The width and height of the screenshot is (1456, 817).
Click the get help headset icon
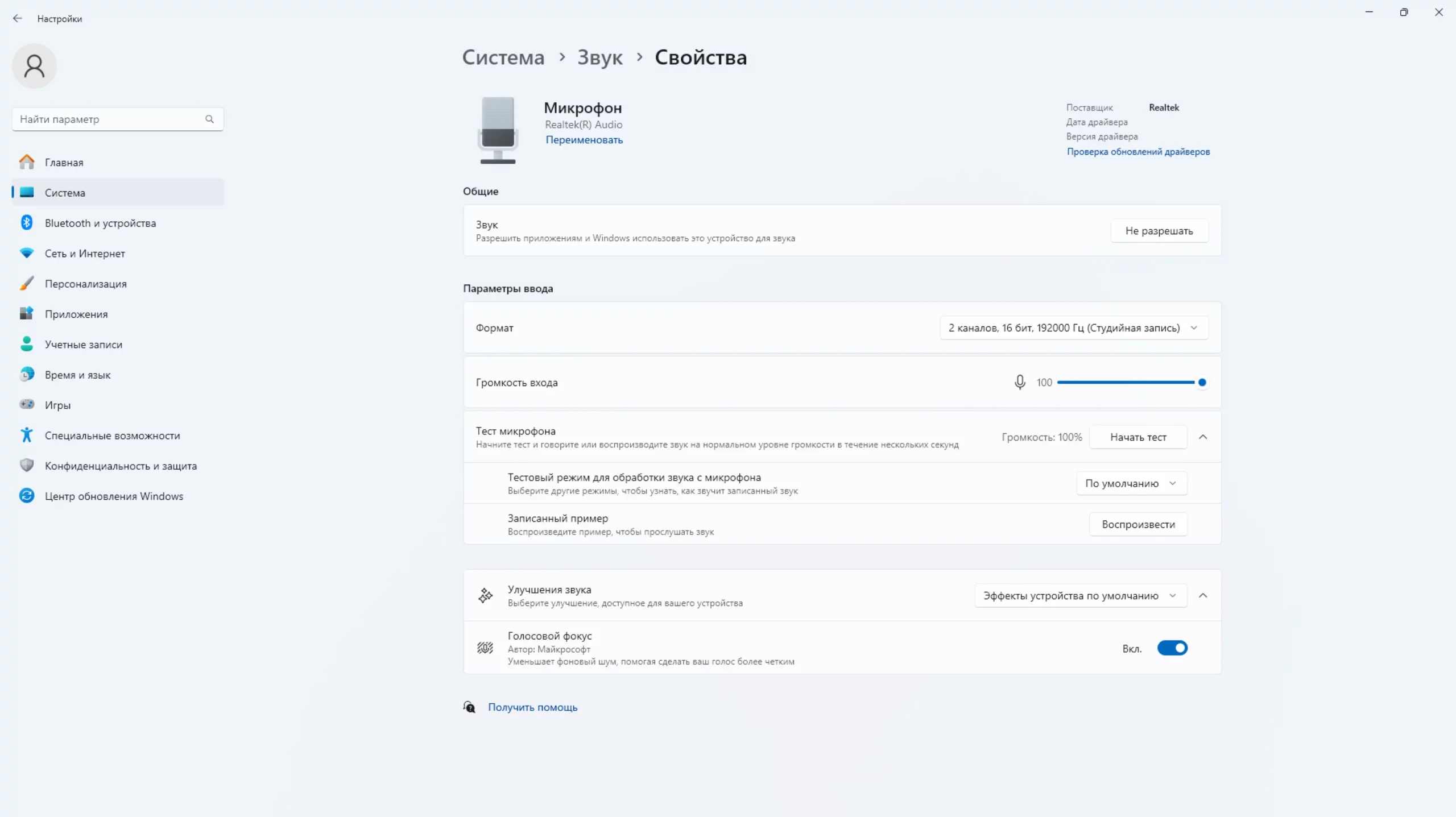point(469,707)
